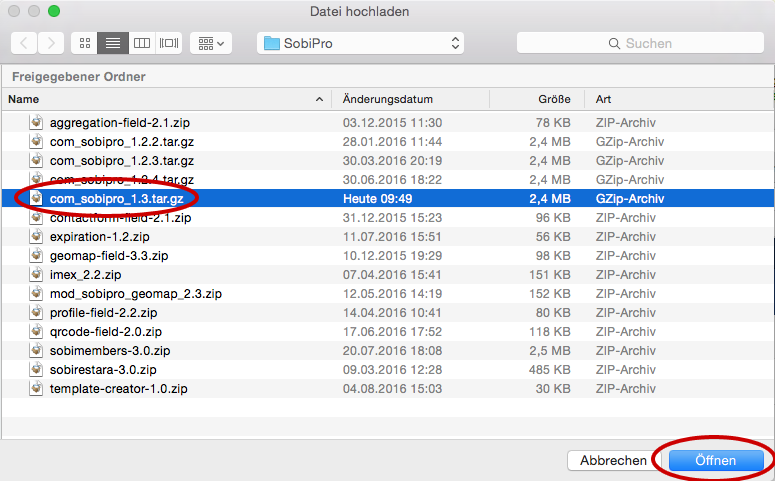The image size is (775, 481).
Task: Click the sobimembers-3.0.zip file icon
Action: 36,350
